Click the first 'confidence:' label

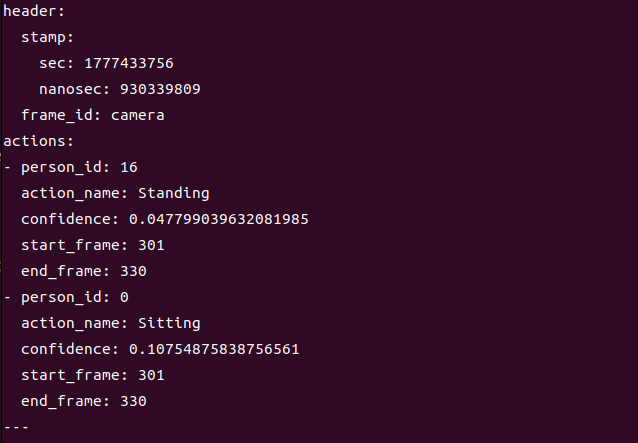pos(70,220)
